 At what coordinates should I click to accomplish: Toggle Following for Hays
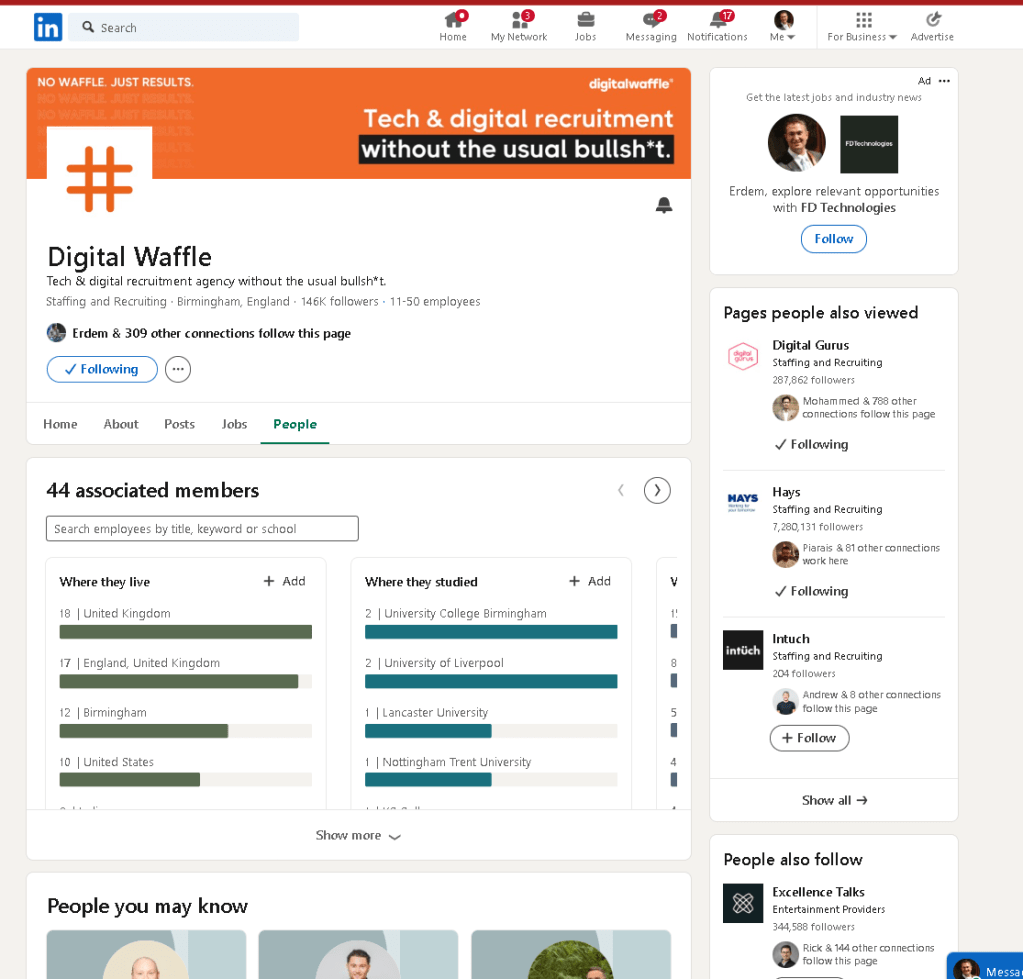[811, 592]
